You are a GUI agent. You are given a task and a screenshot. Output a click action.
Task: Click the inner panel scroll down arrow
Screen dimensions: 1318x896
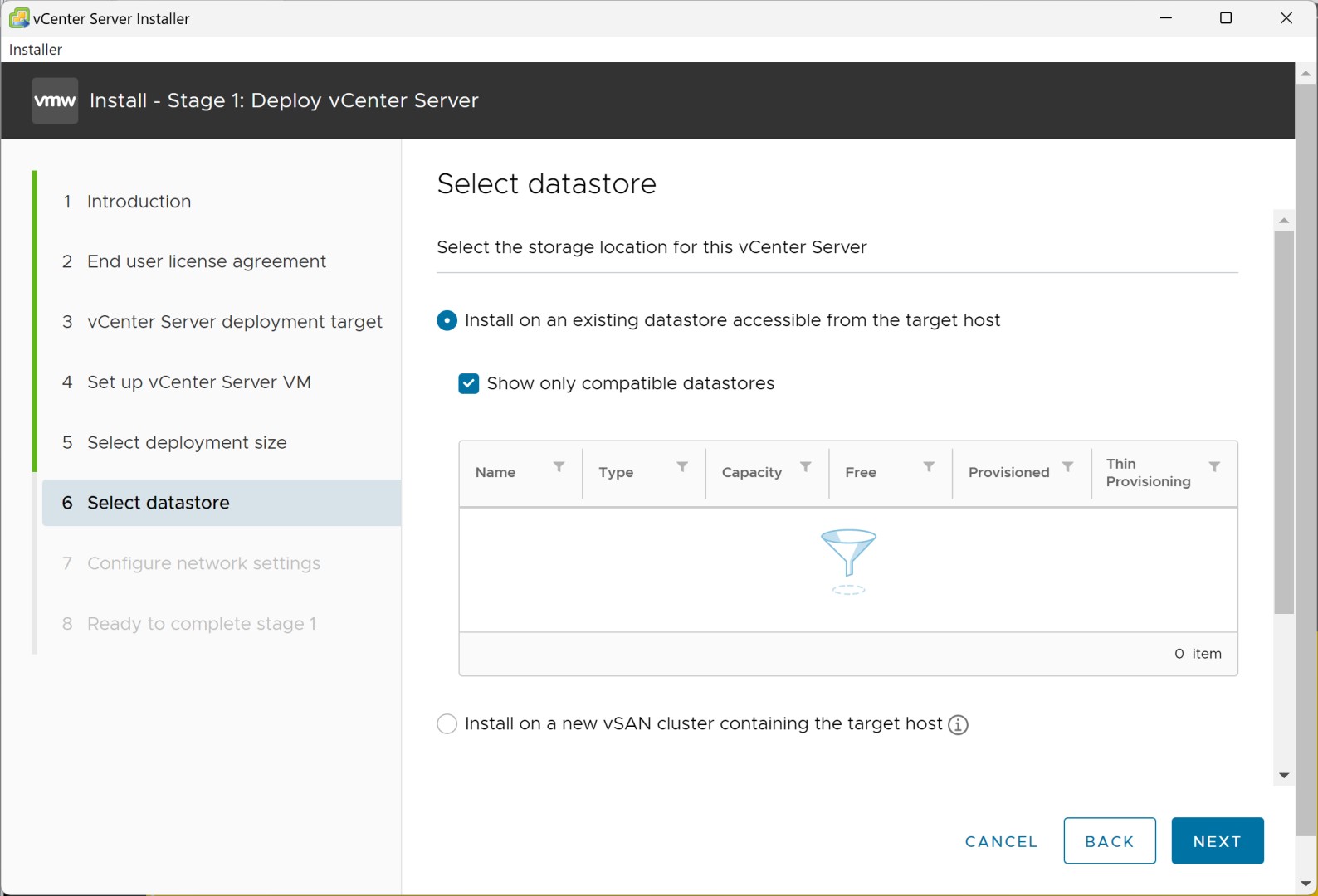tap(1284, 776)
